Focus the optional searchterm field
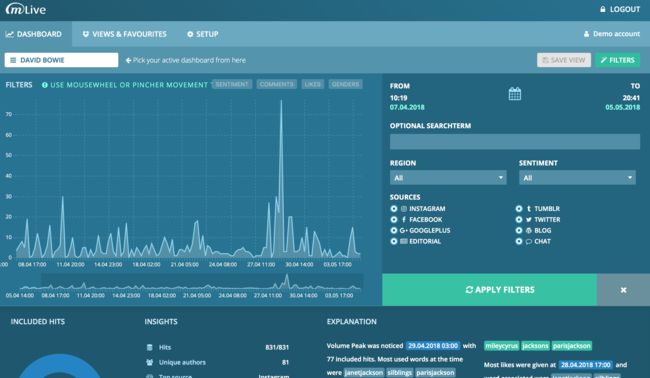Viewport: 650px width, 378px height. click(x=515, y=142)
